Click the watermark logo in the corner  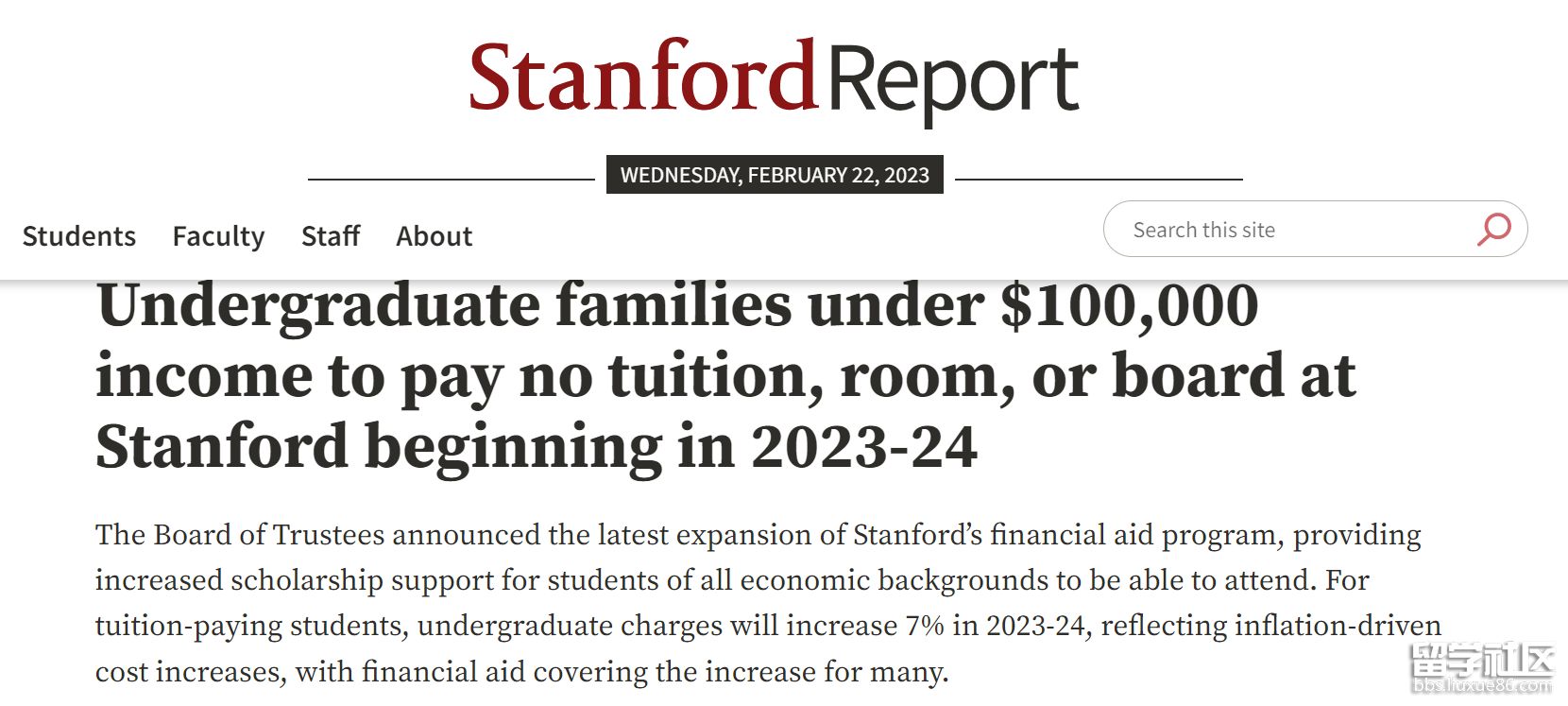[x=1481, y=667]
